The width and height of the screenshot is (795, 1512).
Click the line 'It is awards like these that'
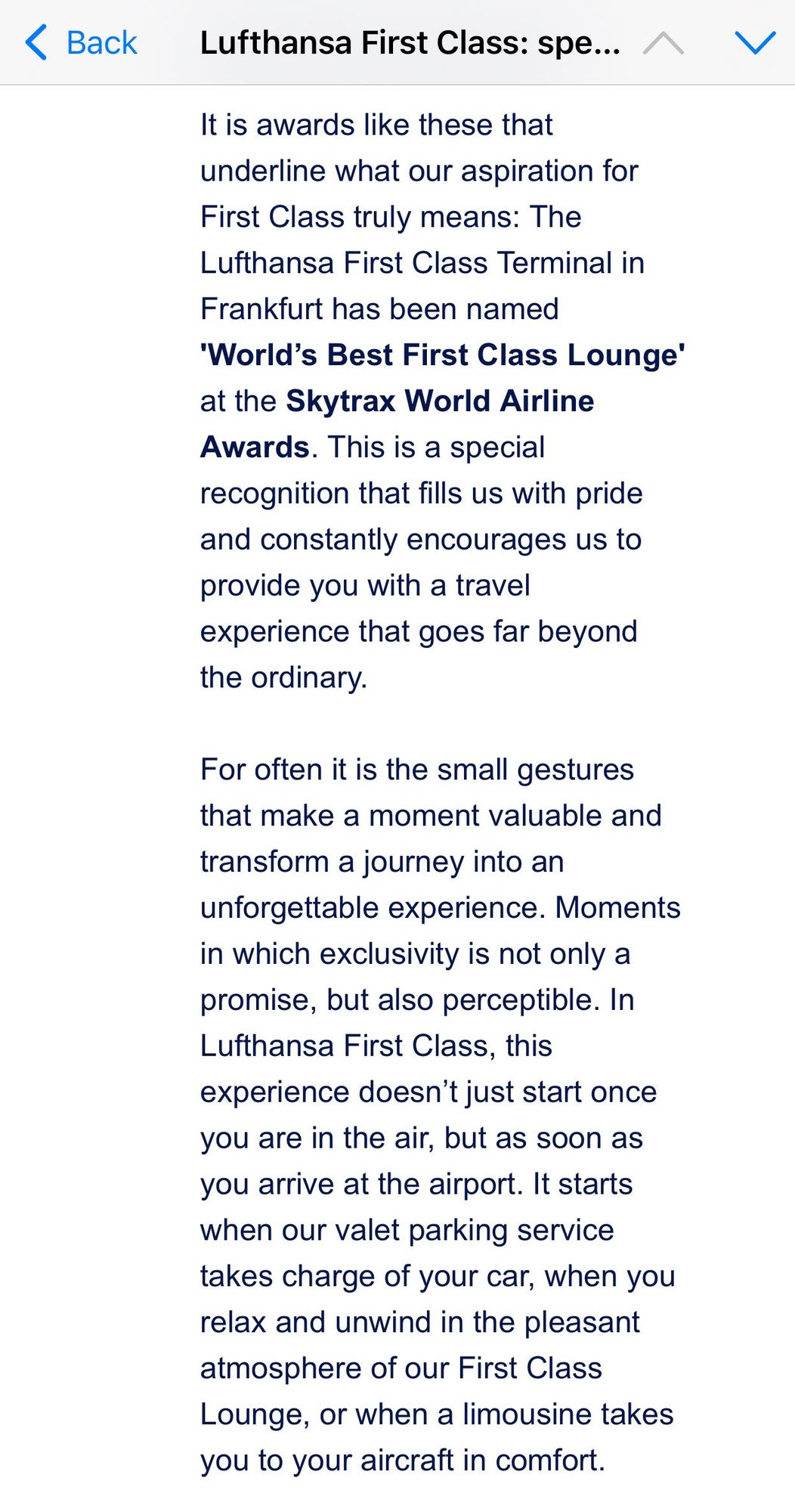376,125
